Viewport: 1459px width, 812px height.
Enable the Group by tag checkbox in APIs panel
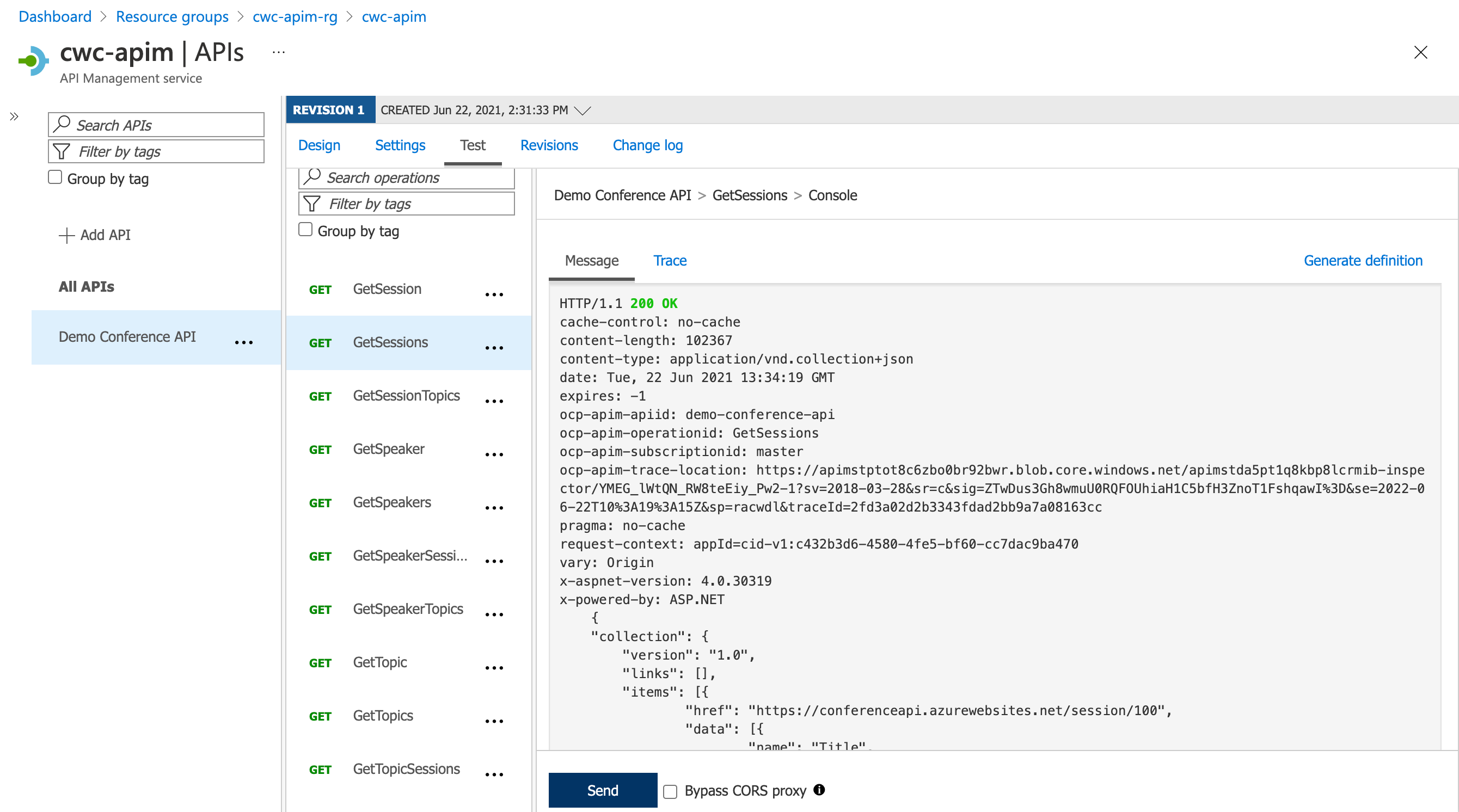point(55,177)
